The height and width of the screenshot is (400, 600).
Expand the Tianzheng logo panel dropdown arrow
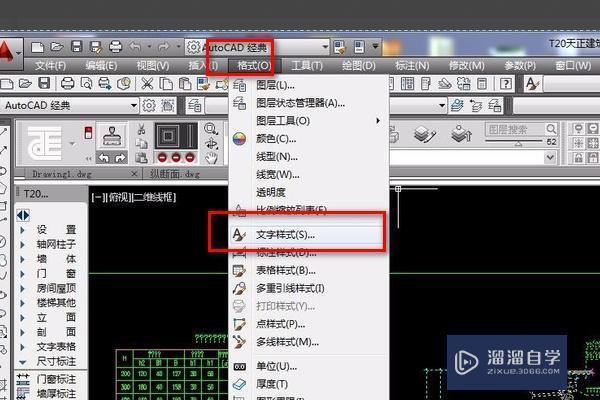72,144
